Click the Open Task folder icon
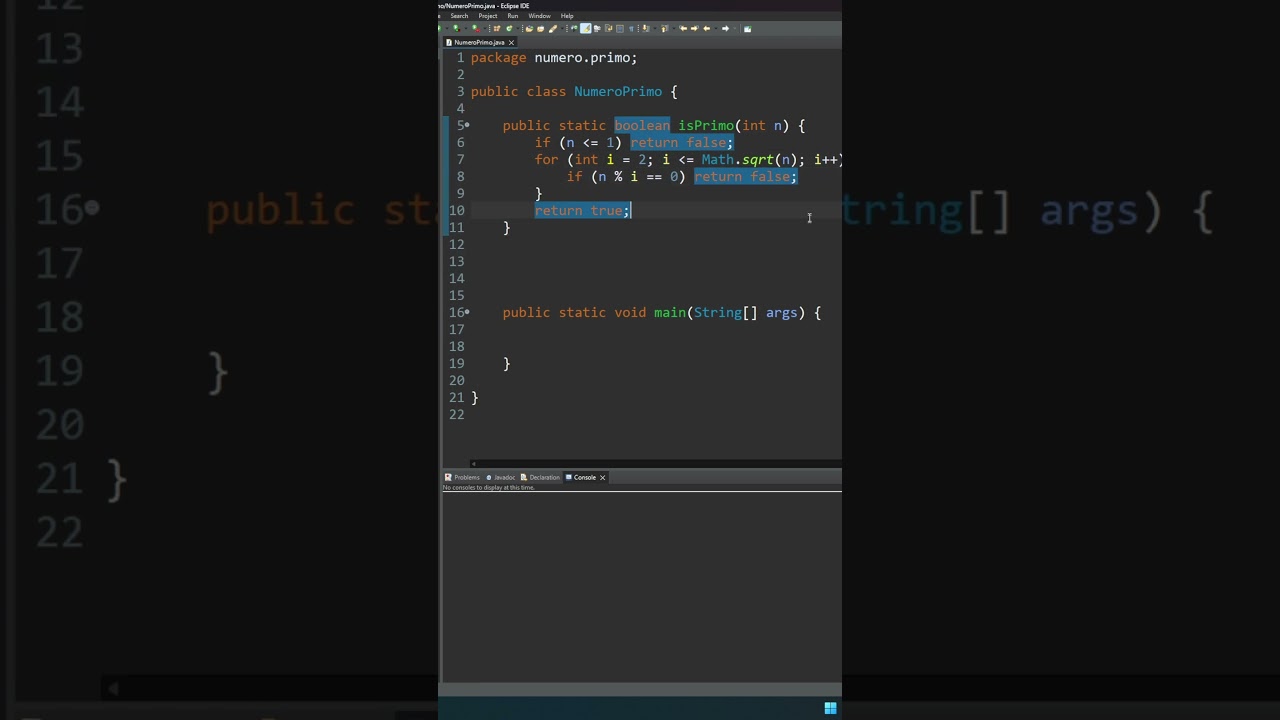This screenshot has width=1280, height=720. (x=541, y=29)
